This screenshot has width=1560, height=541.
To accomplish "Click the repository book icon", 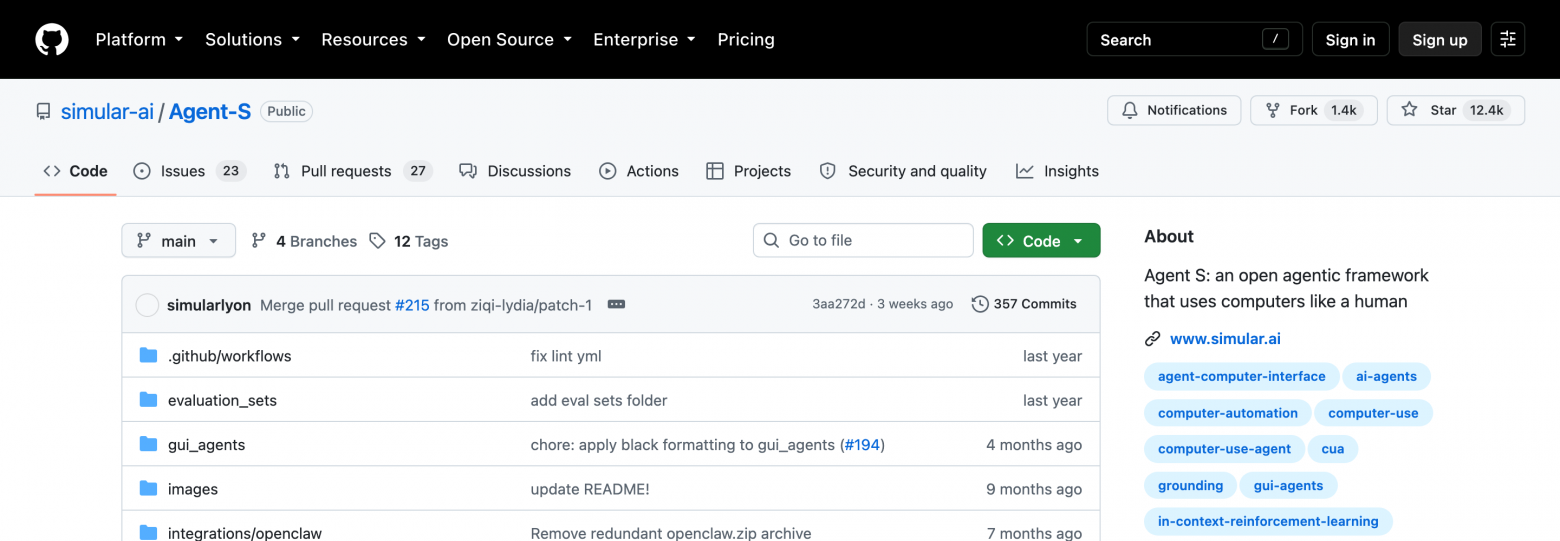I will [43, 112].
